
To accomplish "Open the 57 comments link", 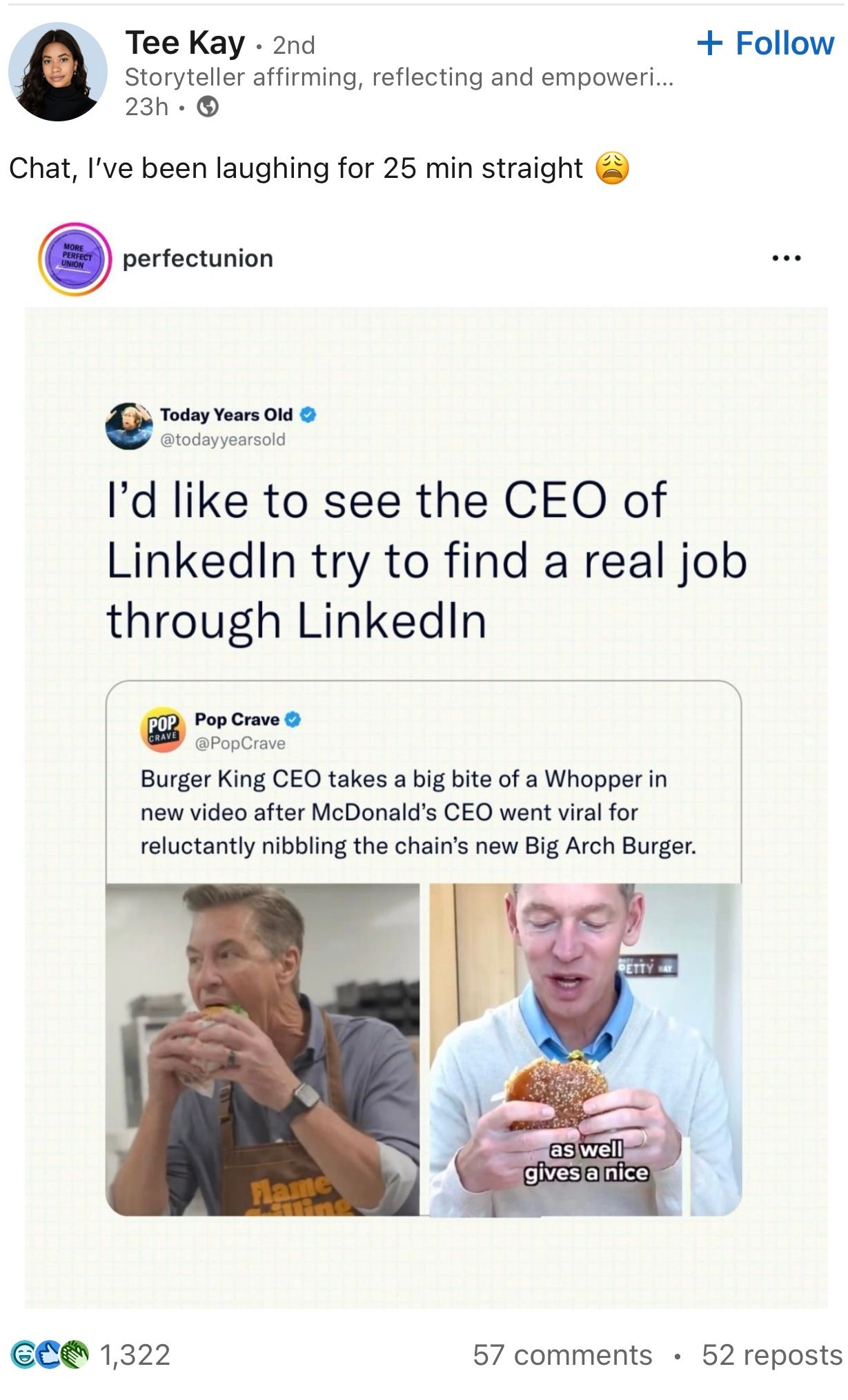I will pyautogui.click(x=562, y=1354).
